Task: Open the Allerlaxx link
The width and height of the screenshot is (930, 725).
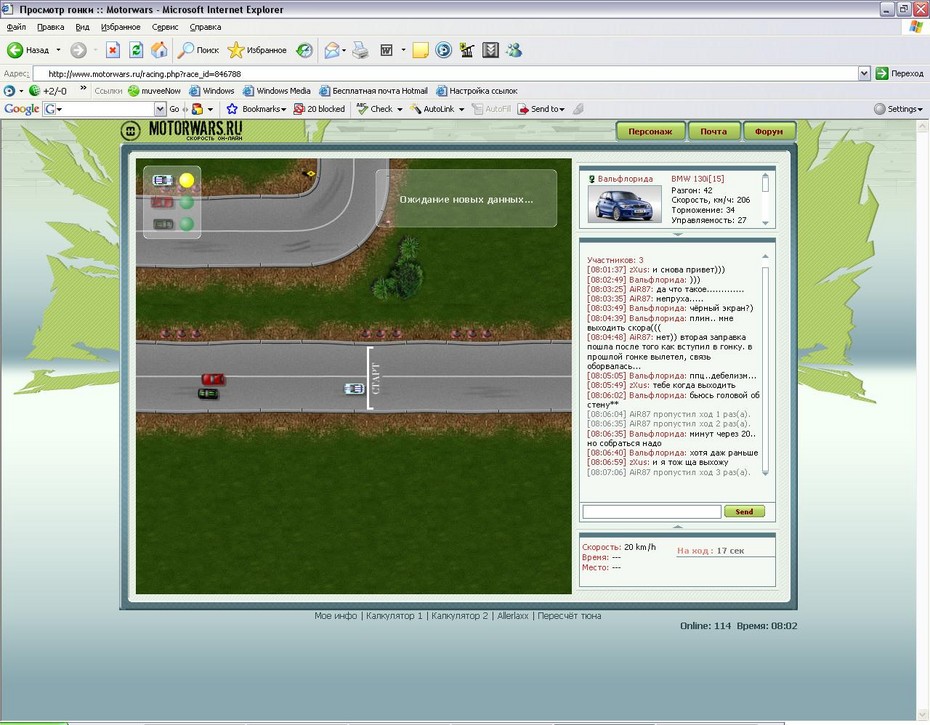Action: coord(512,616)
